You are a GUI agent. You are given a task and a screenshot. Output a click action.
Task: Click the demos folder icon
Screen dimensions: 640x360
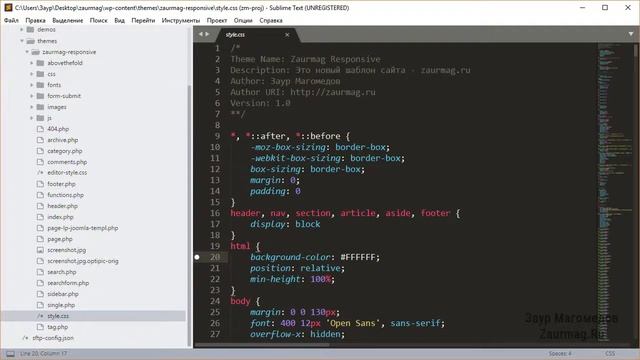pos(30,29)
